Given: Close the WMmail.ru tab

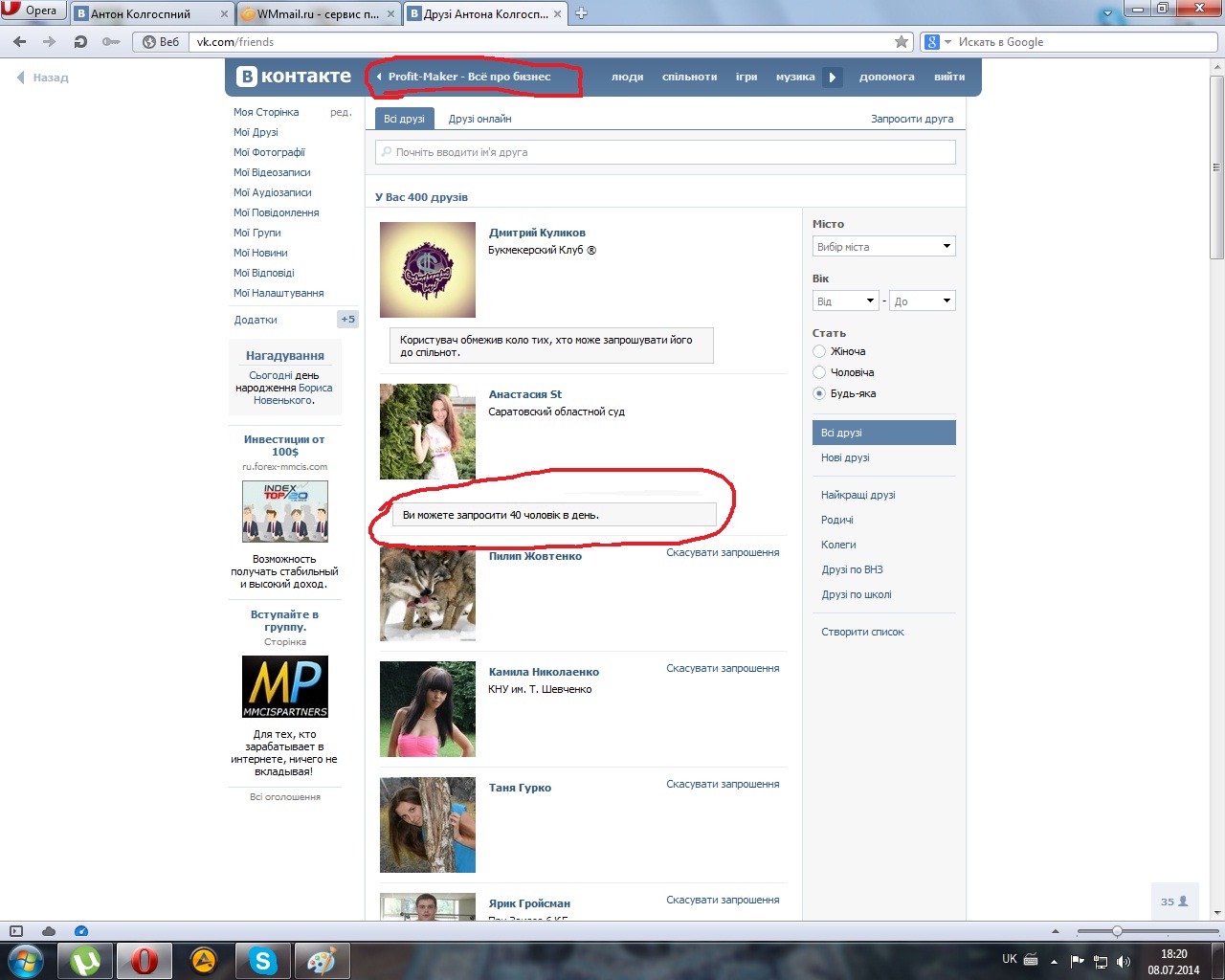Looking at the screenshot, I should pyautogui.click(x=392, y=13).
